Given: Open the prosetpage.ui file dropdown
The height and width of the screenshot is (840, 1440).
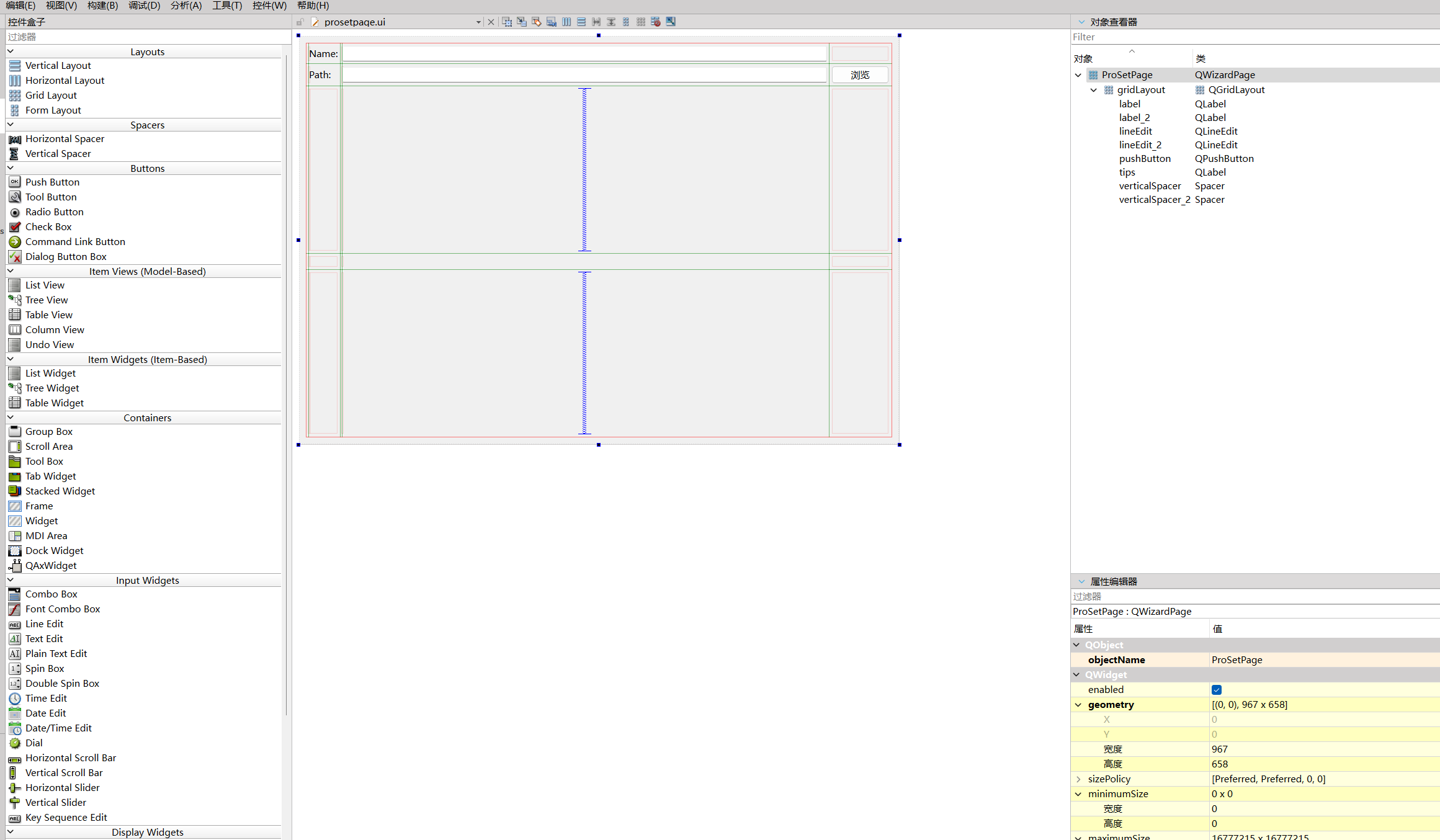Looking at the screenshot, I should pos(478,22).
